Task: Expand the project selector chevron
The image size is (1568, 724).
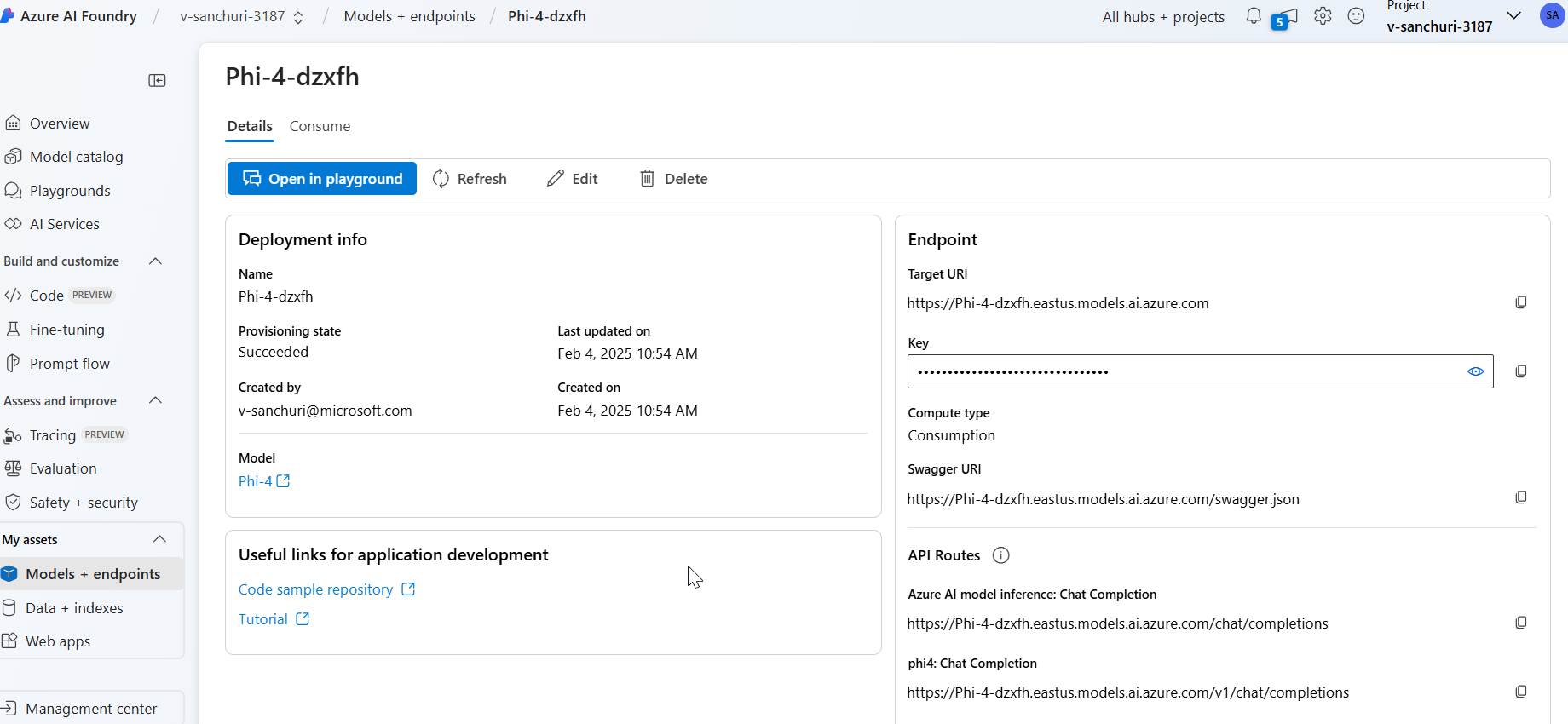Action: tap(1514, 15)
